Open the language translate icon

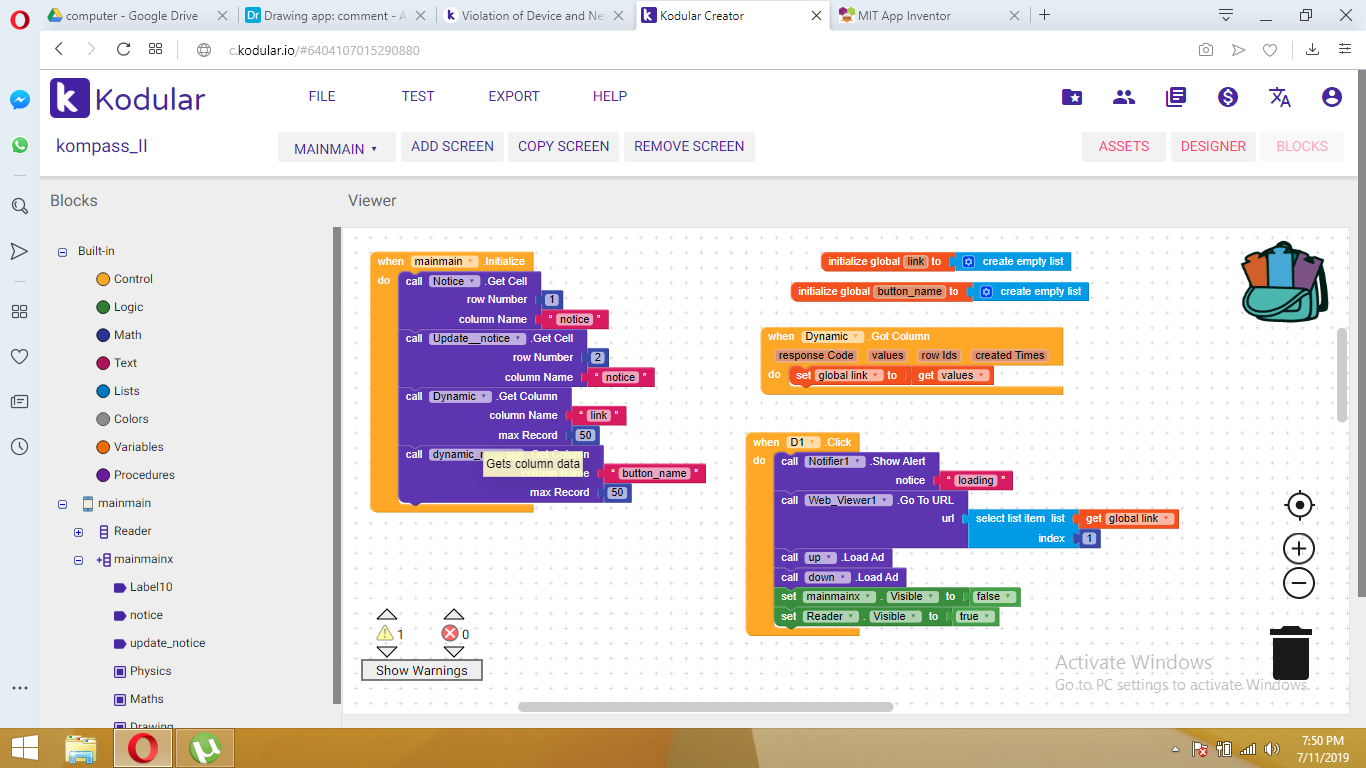click(x=1280, y=97)
